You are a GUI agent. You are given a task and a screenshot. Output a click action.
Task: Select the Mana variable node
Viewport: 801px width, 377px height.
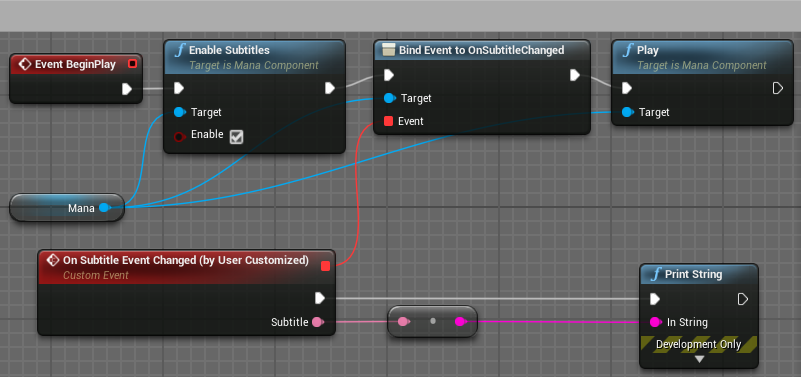[x=67, y=207]
